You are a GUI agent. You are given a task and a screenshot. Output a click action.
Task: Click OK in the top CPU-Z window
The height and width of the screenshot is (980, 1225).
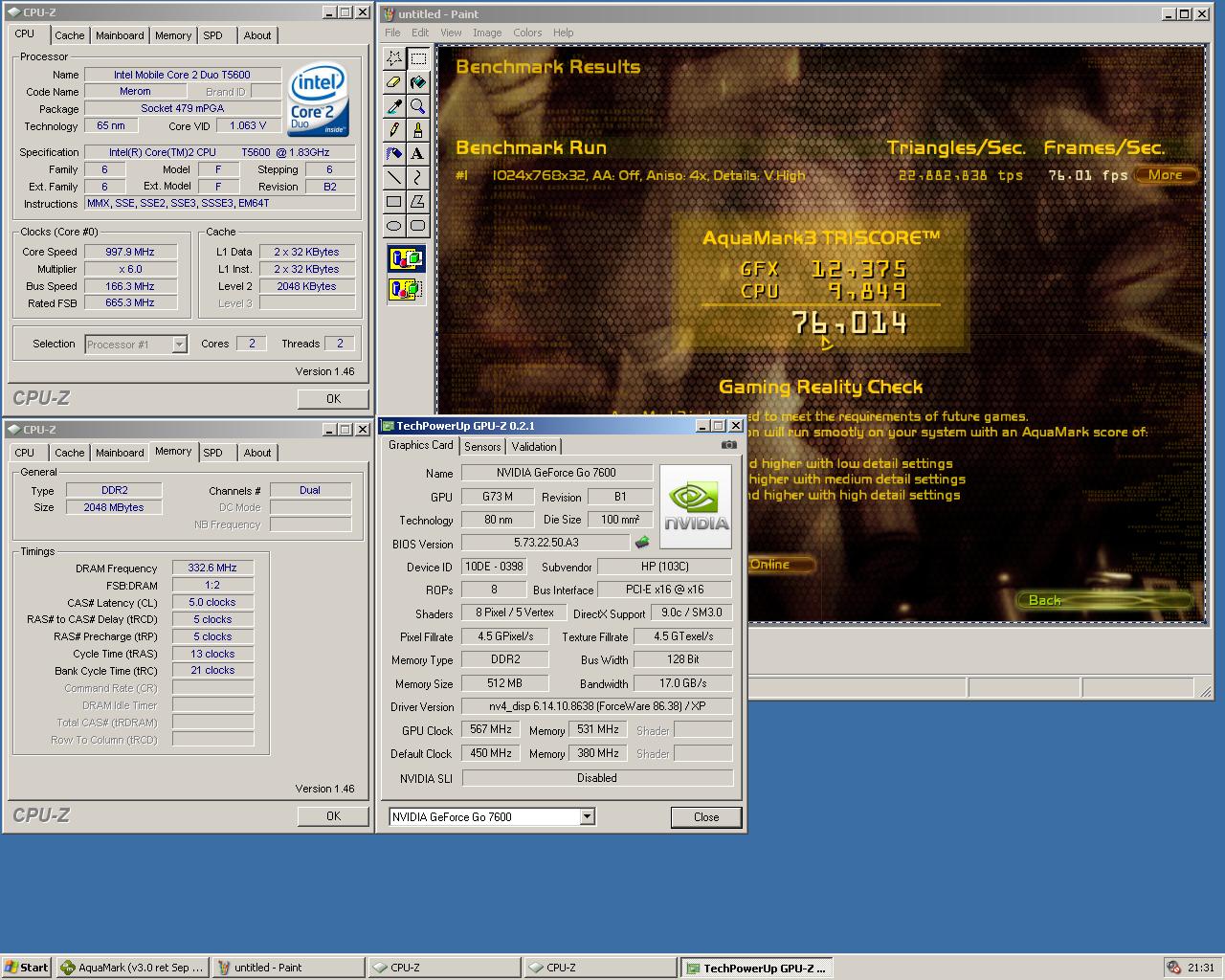click(333, 399)
